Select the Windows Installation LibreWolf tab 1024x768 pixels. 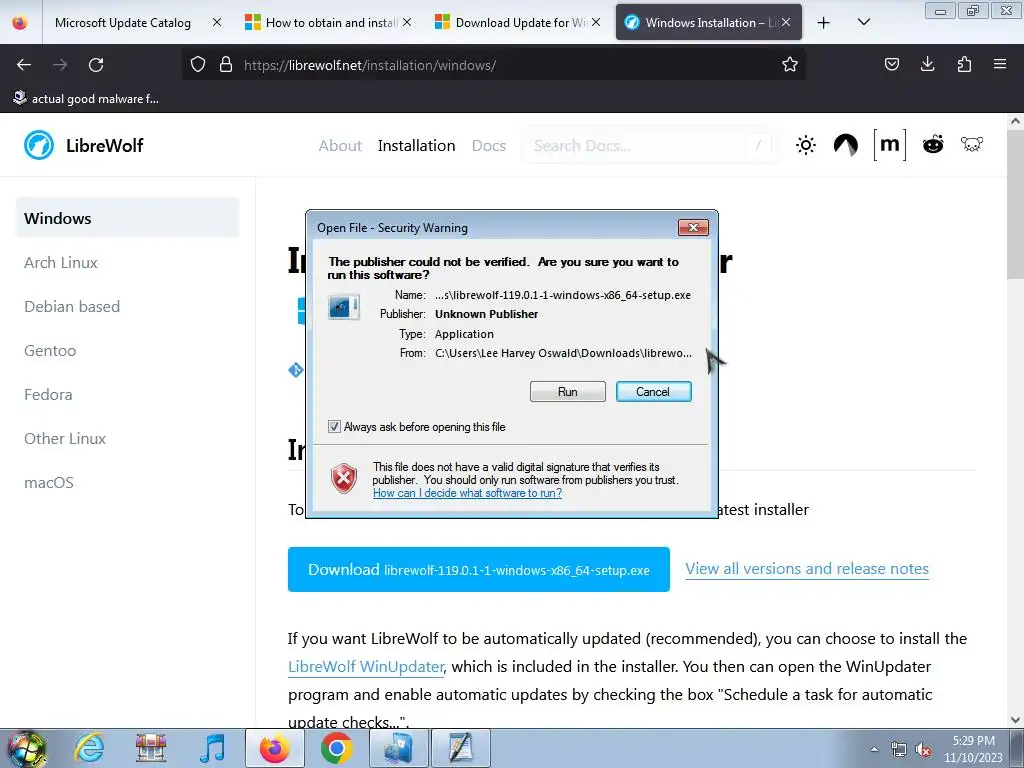point(709,23)
